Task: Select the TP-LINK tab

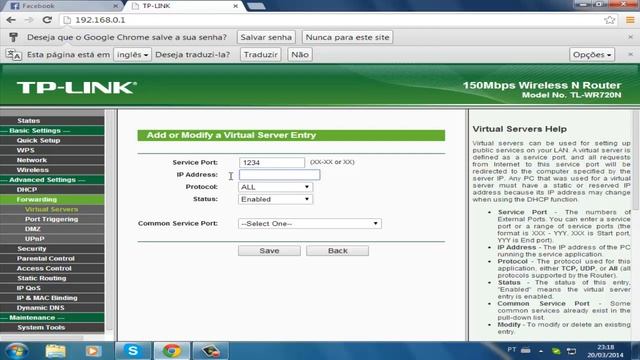Action: pos(184,6)
